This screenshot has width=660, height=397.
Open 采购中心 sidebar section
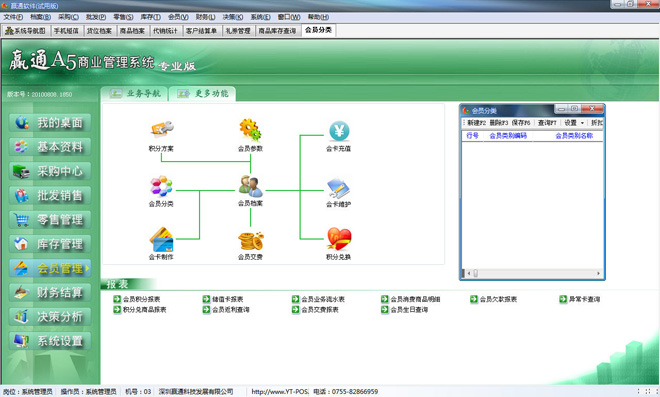tap(50, 171)
